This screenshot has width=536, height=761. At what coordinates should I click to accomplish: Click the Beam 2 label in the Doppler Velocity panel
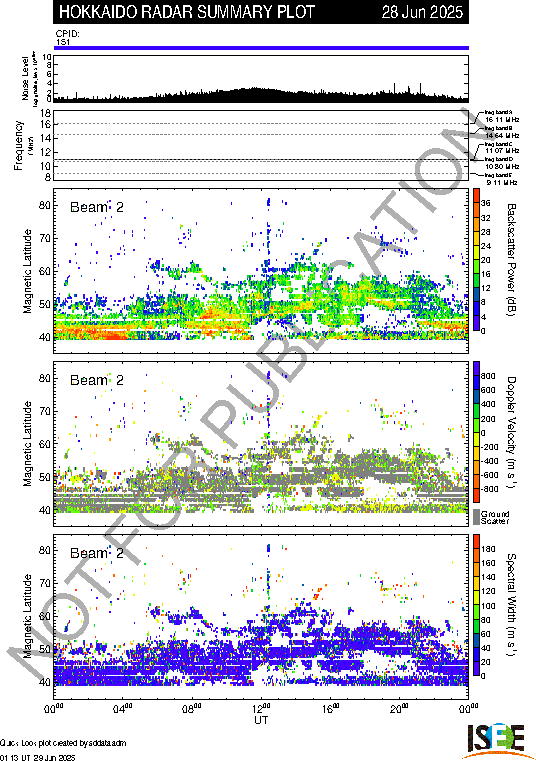pos(97,380)
